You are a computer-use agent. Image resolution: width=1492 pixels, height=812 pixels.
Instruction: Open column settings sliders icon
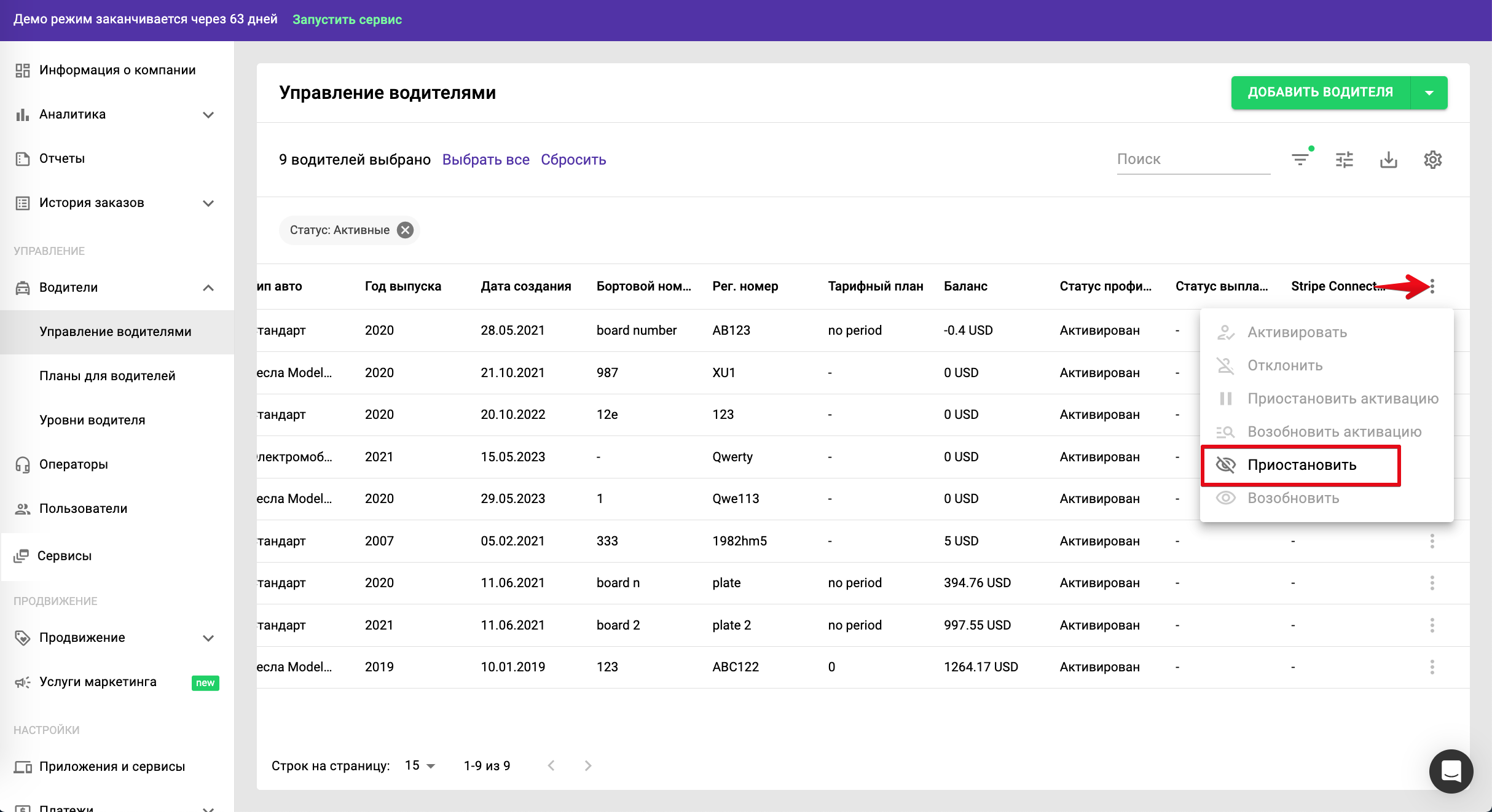[x=1345, y=160]
